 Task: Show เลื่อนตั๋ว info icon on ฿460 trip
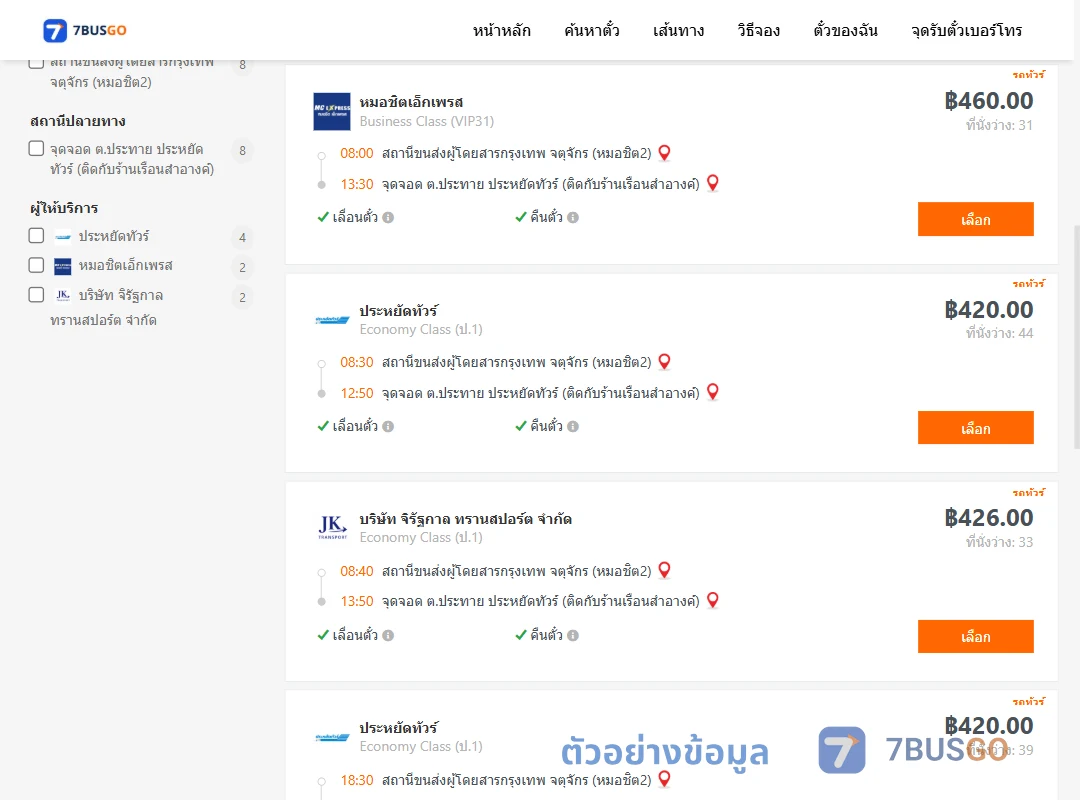point(388,218)
